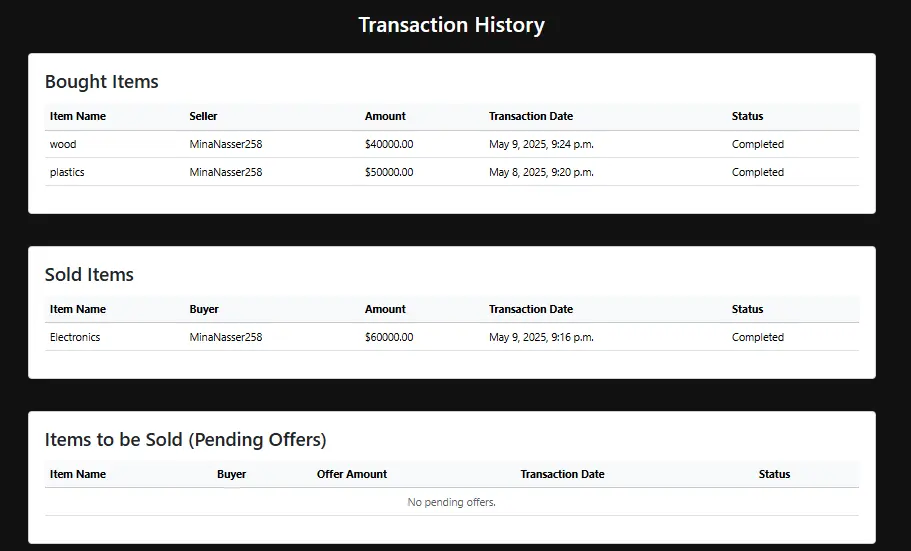Select the Electronics item in Sold Items
911x551 pixels.
click(x=75, y=337)
